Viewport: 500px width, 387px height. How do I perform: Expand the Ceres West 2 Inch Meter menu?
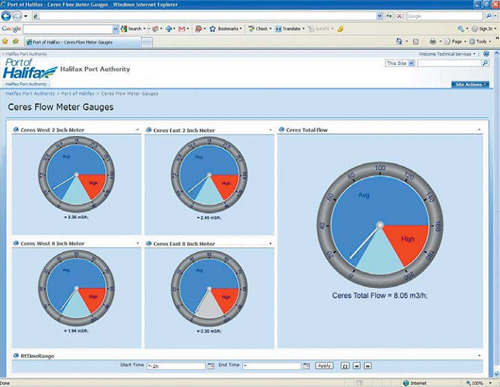[x=138, y=130]
